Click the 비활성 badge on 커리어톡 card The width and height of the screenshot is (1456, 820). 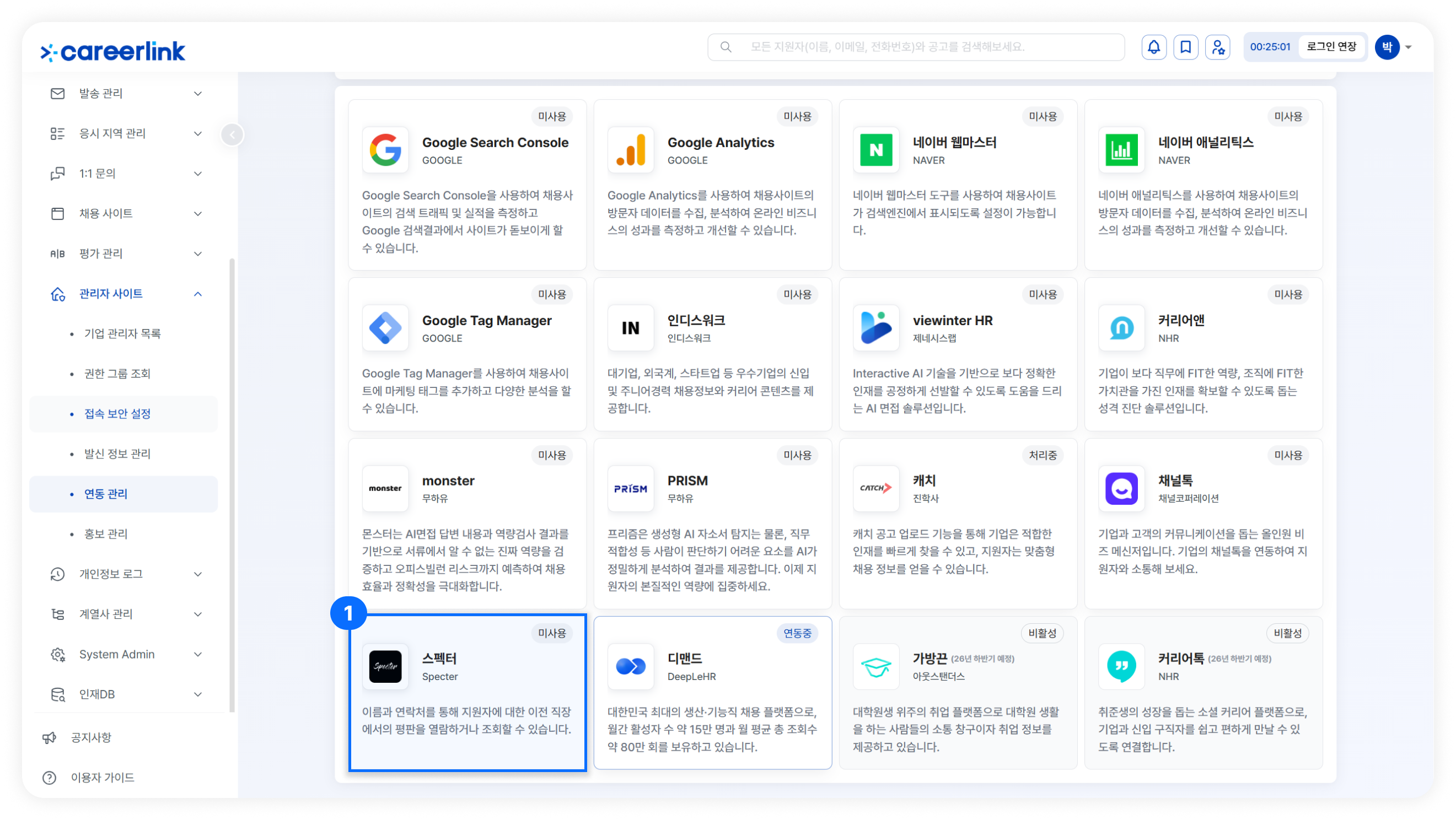pyautogui.click(x=1288, y=634)
